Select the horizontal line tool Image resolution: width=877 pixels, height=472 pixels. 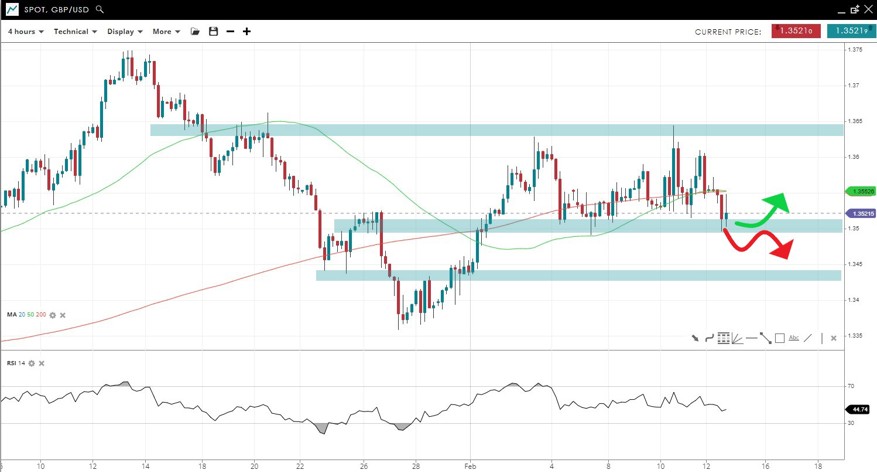[x=751, y=338]
